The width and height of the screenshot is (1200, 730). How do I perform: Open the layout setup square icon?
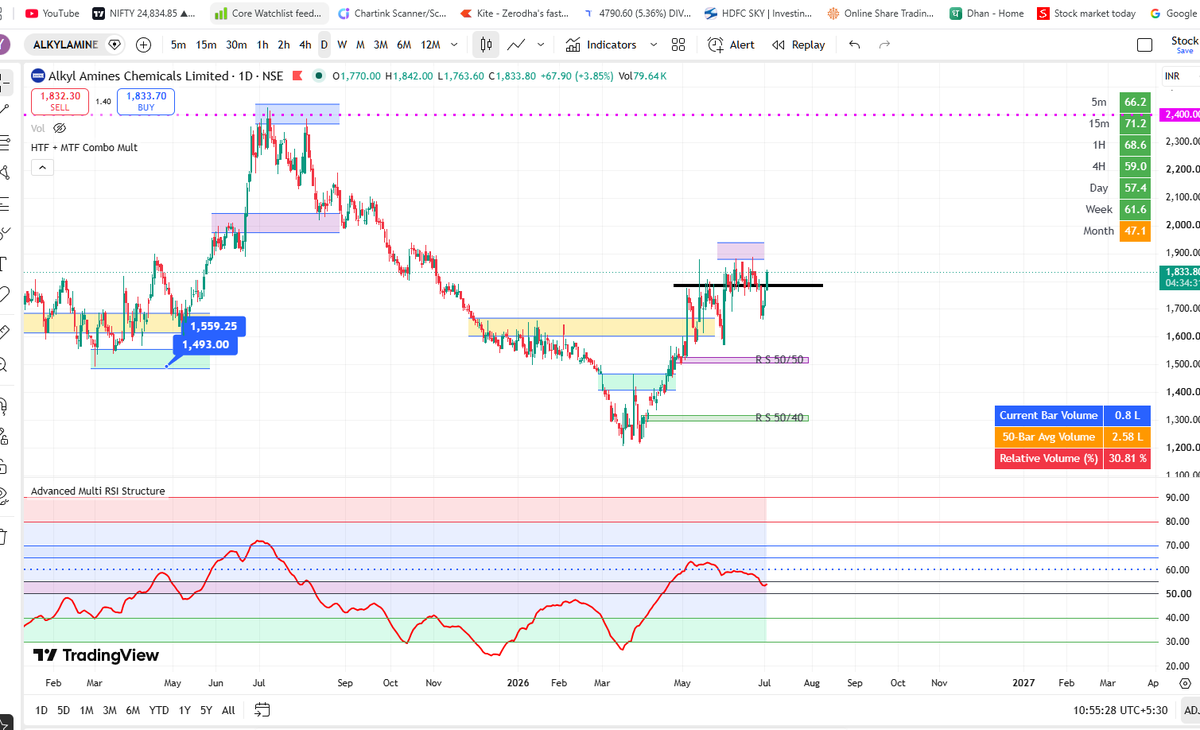click(1145, 45)
